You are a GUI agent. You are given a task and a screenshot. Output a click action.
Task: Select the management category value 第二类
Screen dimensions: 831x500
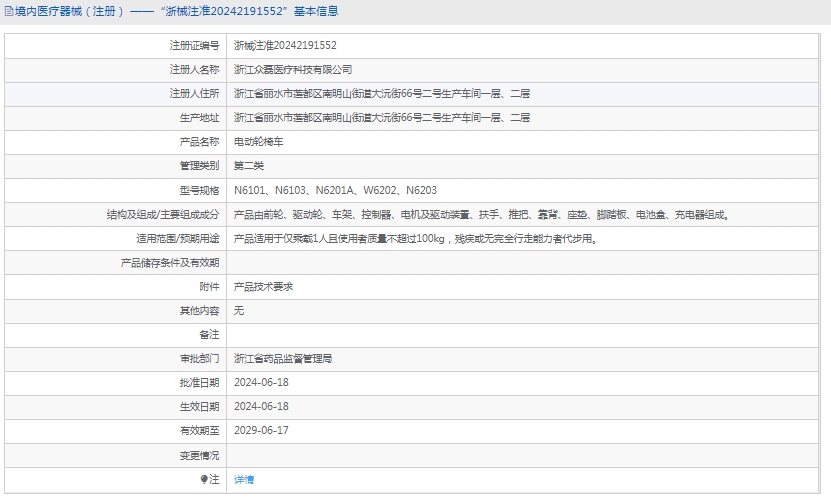click(x=249, y=166)
